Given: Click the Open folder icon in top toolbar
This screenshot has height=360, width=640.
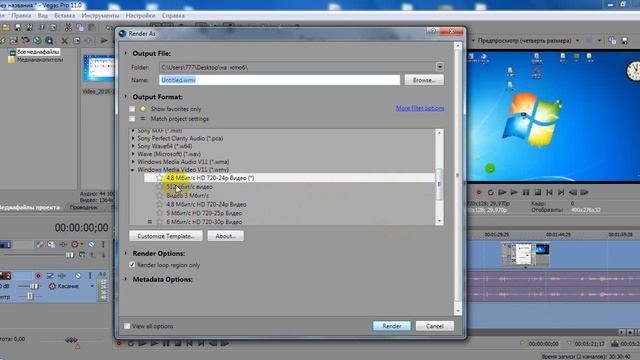Looking at the screenshot, I should 6,27.
